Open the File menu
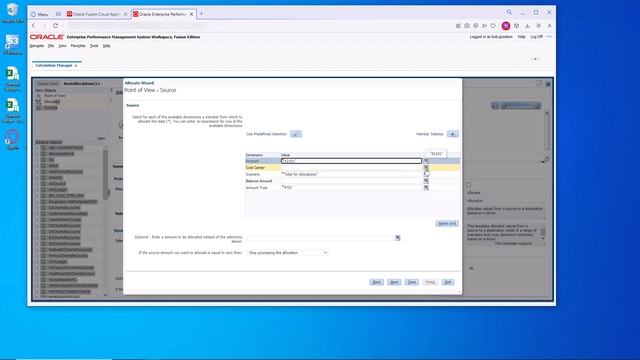This screenshot has width=640, height=360. pyautogui.click(x=51, y=46)
